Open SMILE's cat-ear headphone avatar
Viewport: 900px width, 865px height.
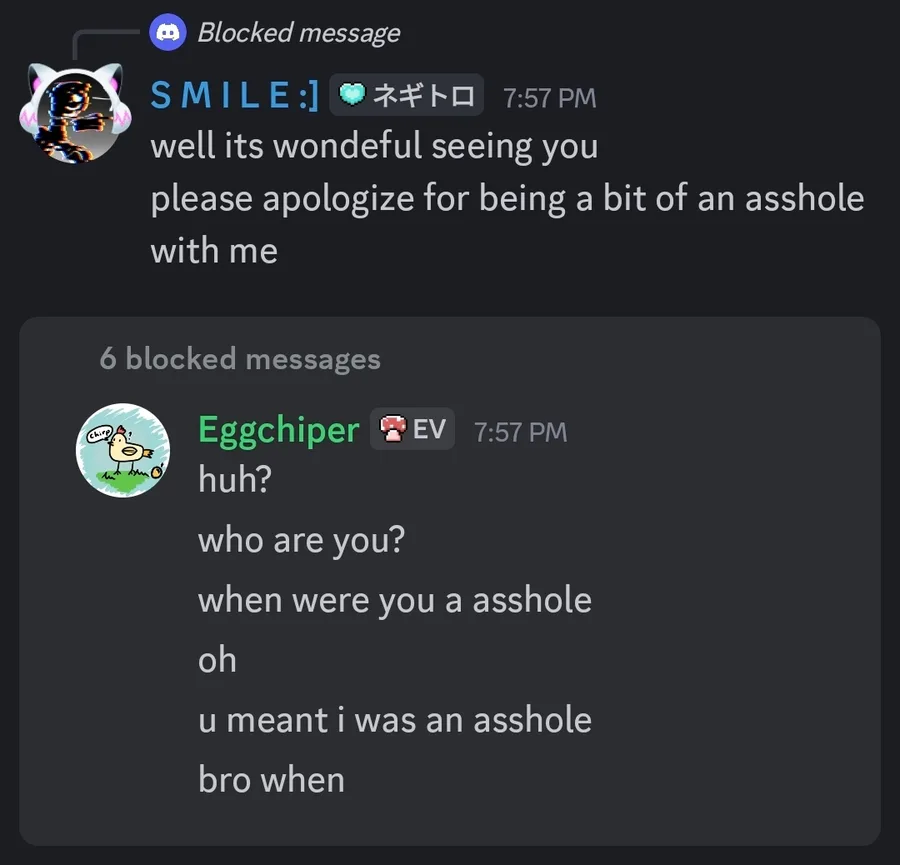tap(76, 112)
